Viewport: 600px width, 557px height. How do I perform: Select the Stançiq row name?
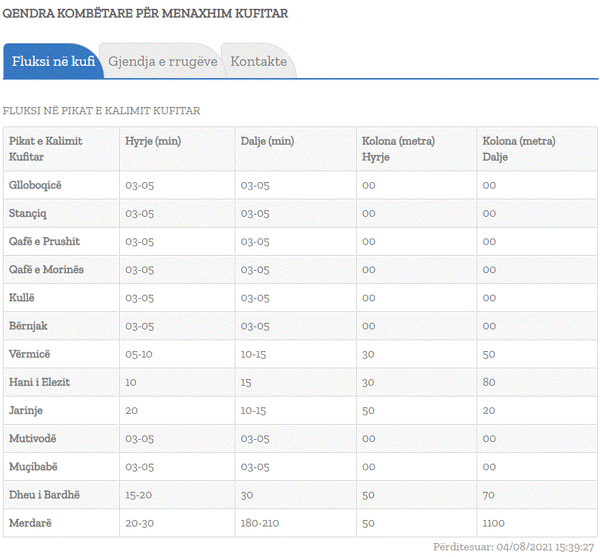pos(28,213)
